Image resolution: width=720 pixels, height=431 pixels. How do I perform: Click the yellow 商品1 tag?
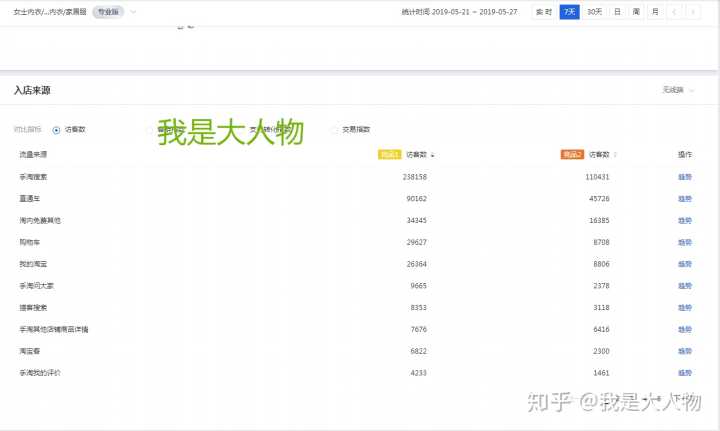[389, 155]
